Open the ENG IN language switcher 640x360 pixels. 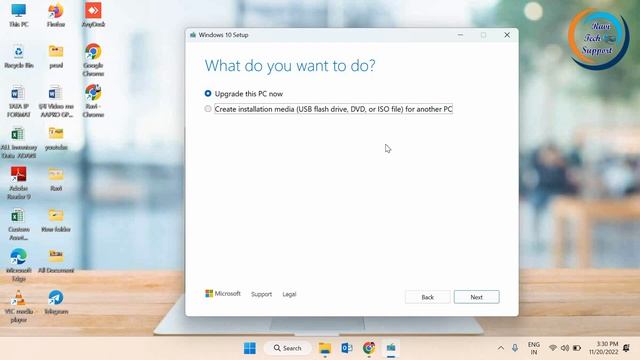click(533, 348)
